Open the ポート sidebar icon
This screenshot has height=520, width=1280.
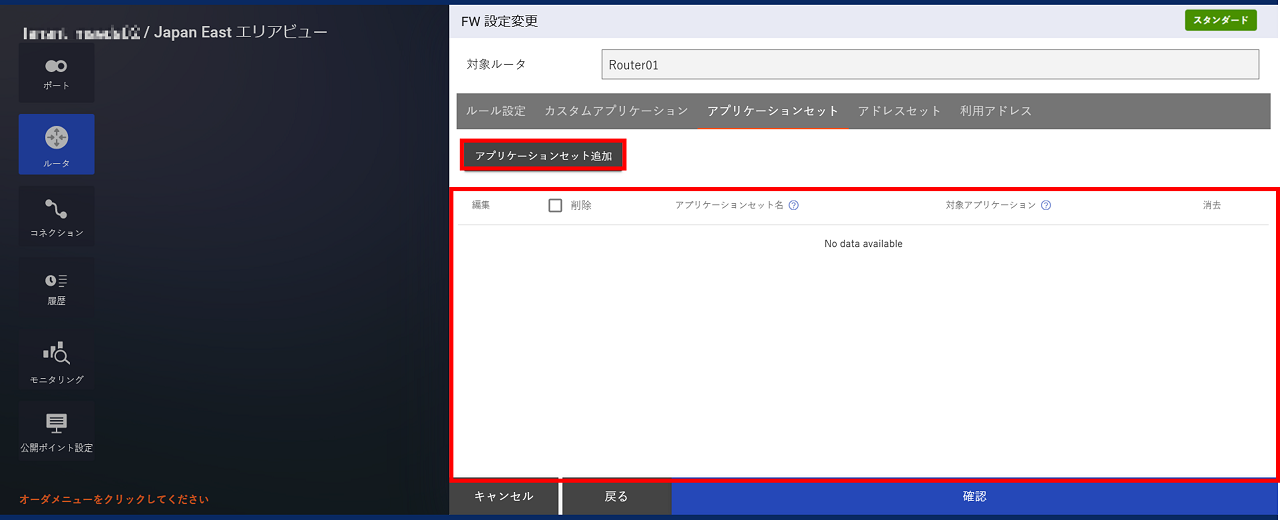57,72
